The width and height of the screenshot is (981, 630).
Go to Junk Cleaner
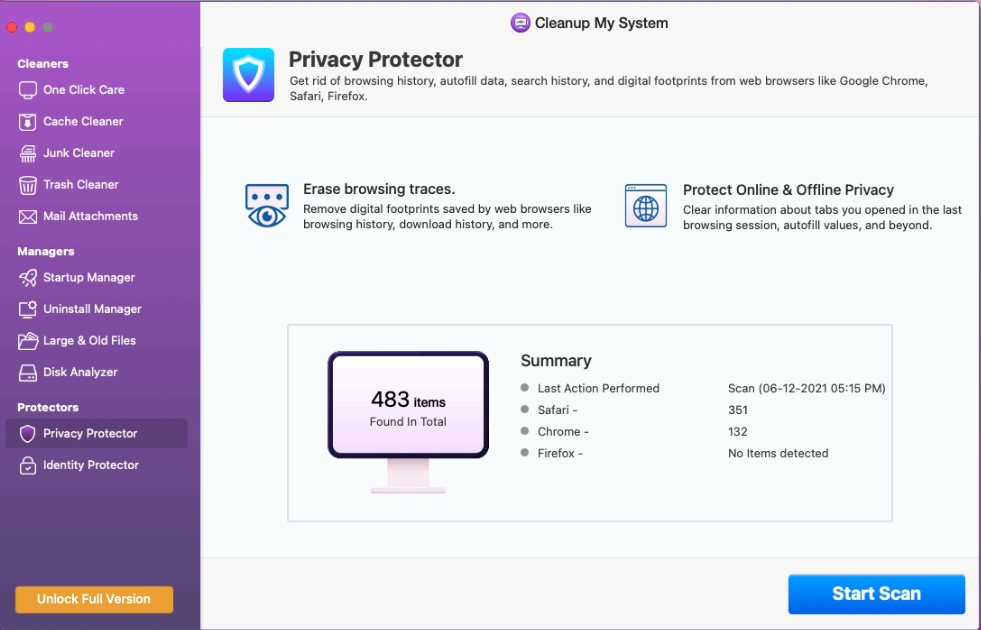click(x=79, y=153)
